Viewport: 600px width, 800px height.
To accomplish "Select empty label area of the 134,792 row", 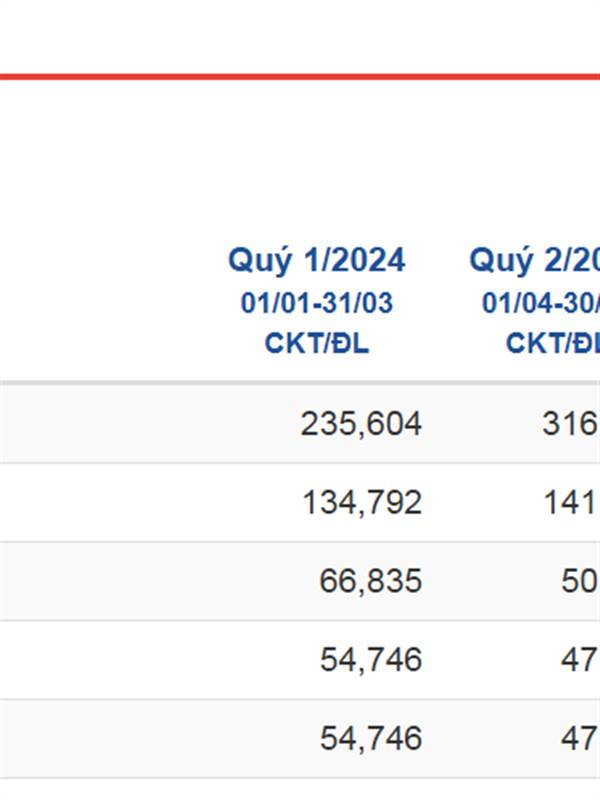I will click(100, 502).
